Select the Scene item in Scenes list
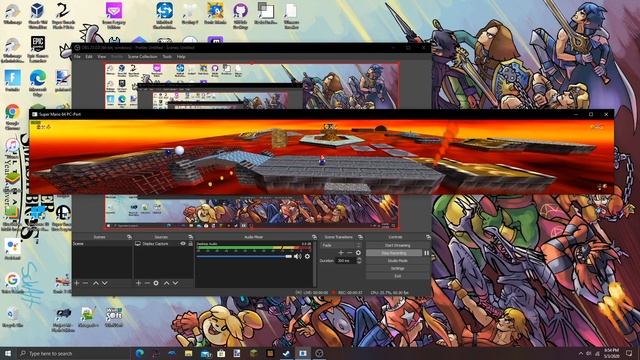 [102, 244]
